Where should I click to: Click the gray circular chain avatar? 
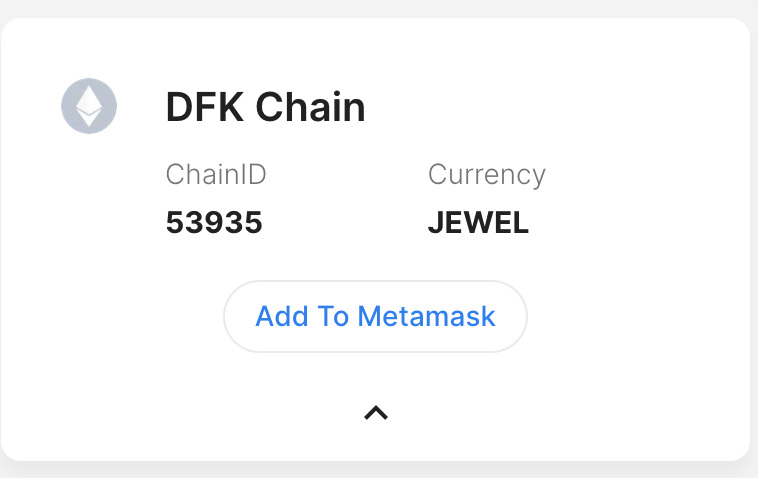[89, 106]
